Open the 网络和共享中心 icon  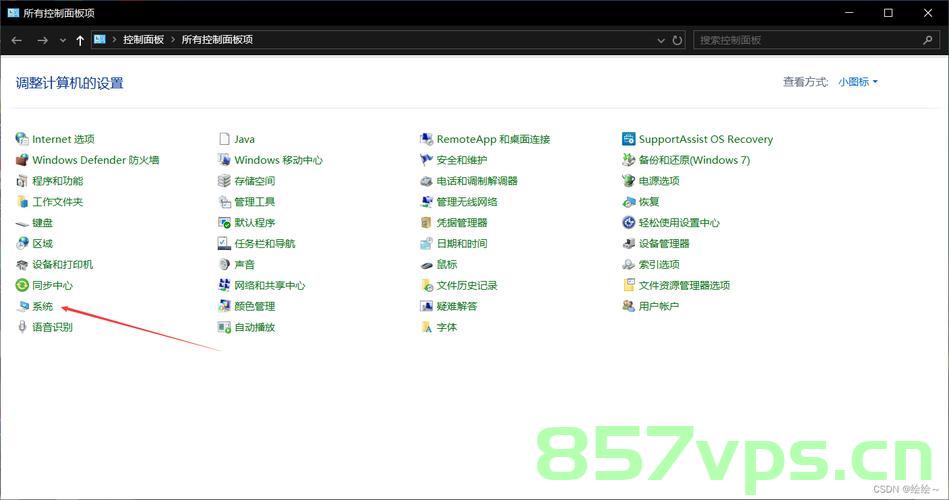coord(224,285)
